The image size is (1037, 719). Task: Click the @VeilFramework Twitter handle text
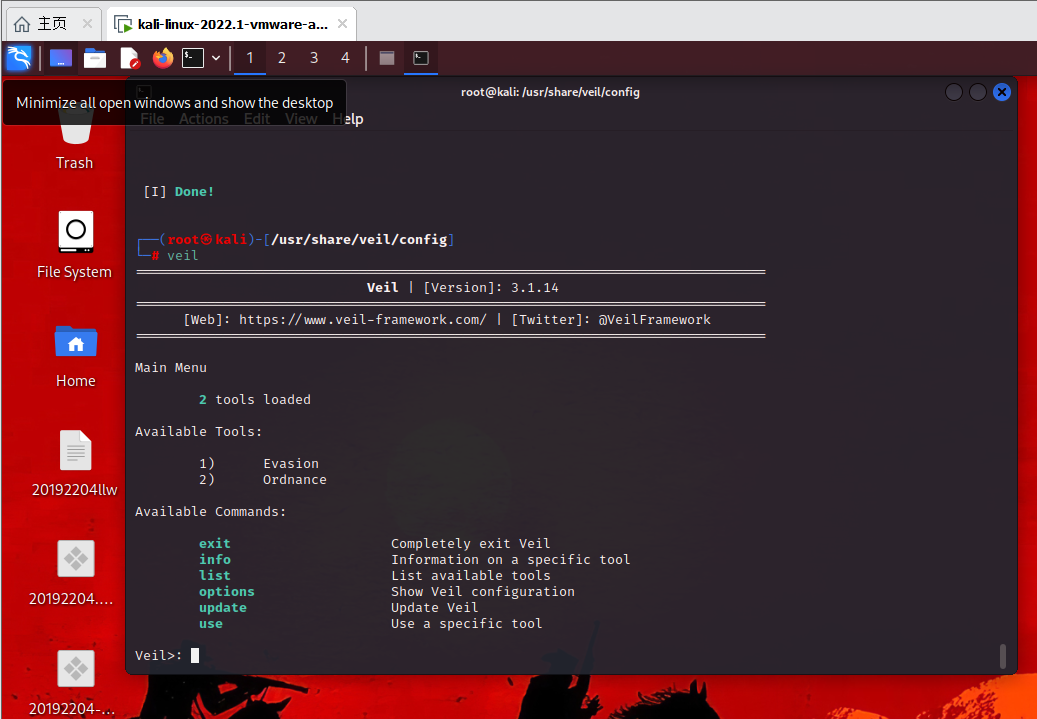point(654,319)
